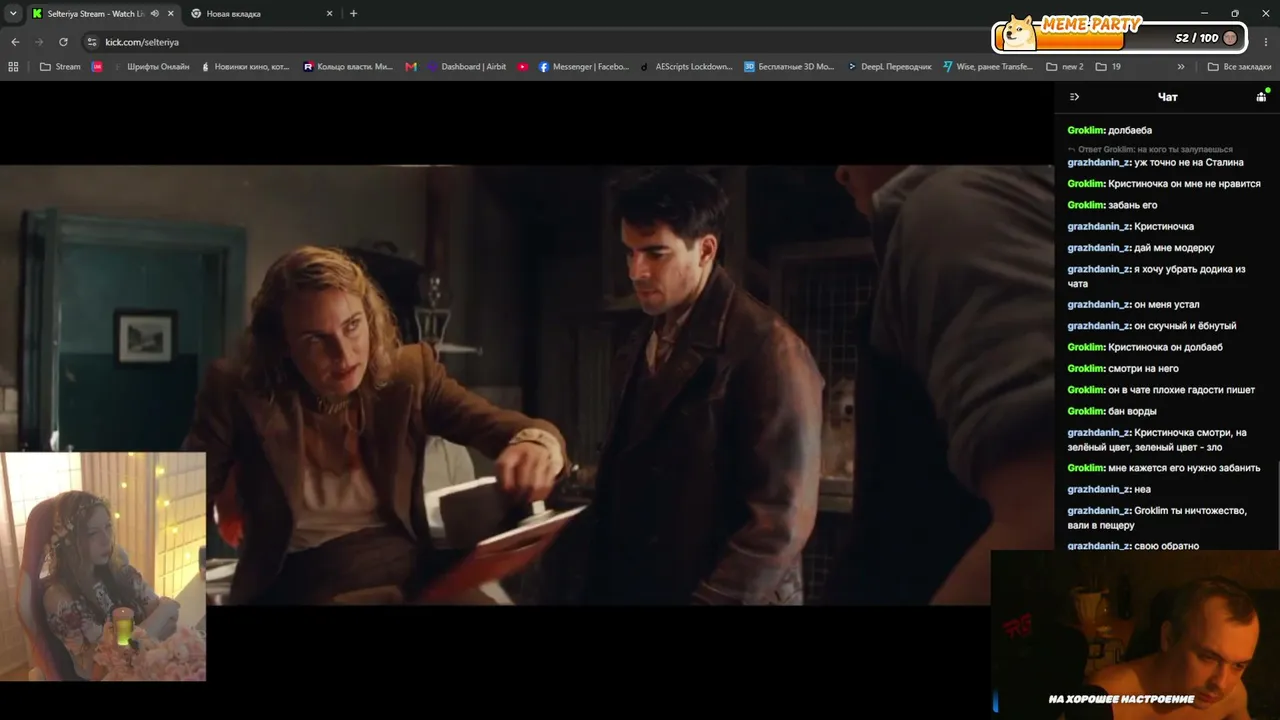Open the Все закладки folder
Image resolution: width=1280 pixels, height=720 pixels.
pos(1239,67)
